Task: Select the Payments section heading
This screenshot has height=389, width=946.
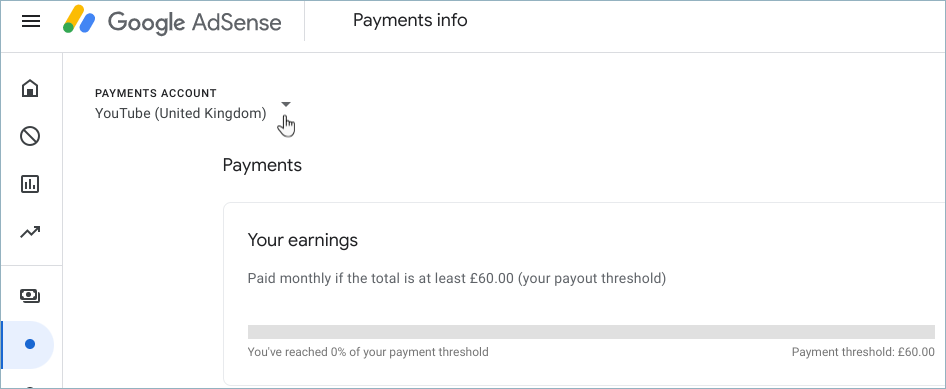Action: tap(262, 165)
